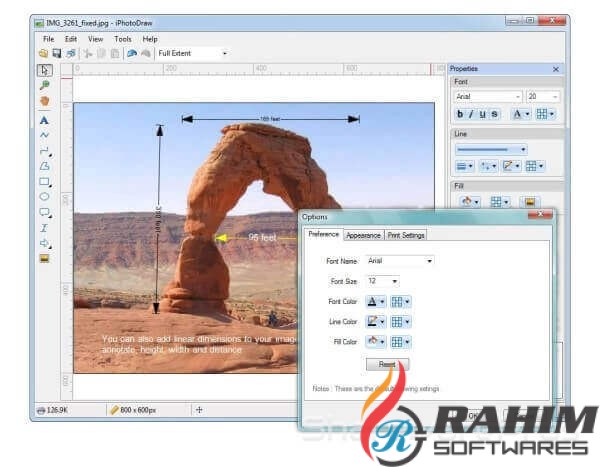Open the Help menu

click(x=150, y=39)
